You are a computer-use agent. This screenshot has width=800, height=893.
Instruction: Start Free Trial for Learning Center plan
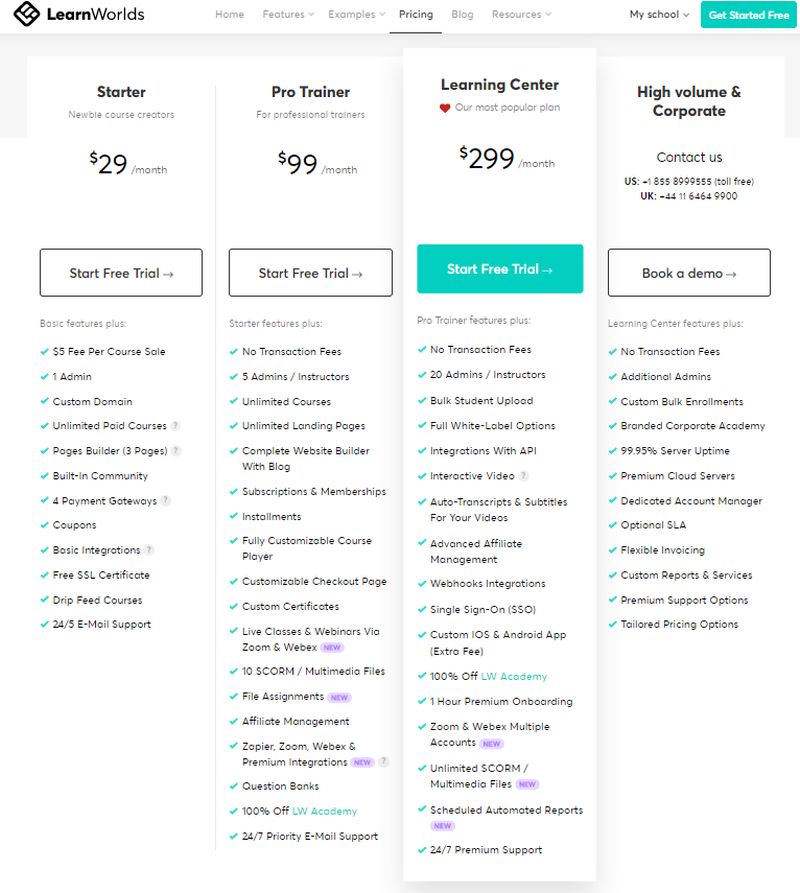click(x=500, y=269)
